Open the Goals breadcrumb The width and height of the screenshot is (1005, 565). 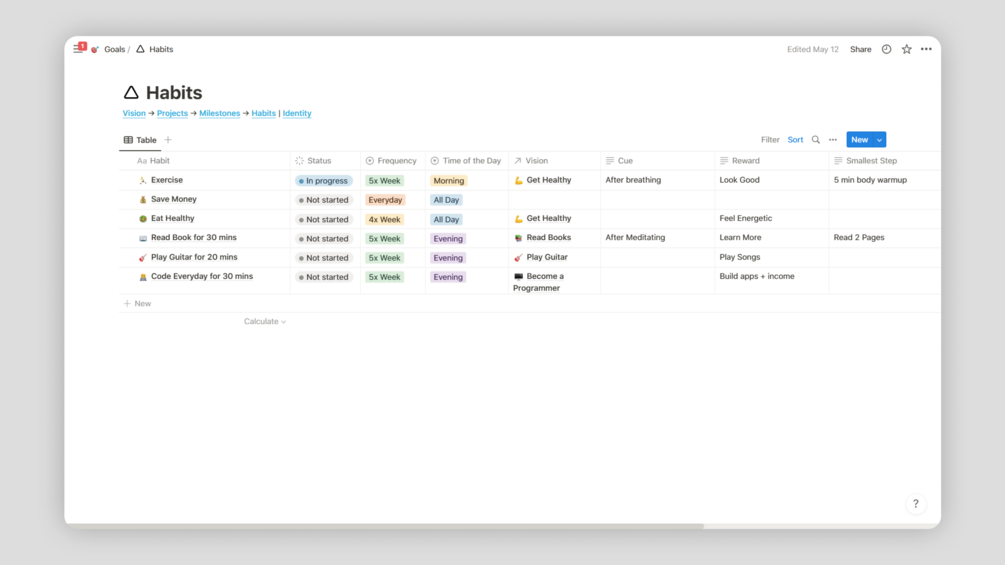click(114, 49)
